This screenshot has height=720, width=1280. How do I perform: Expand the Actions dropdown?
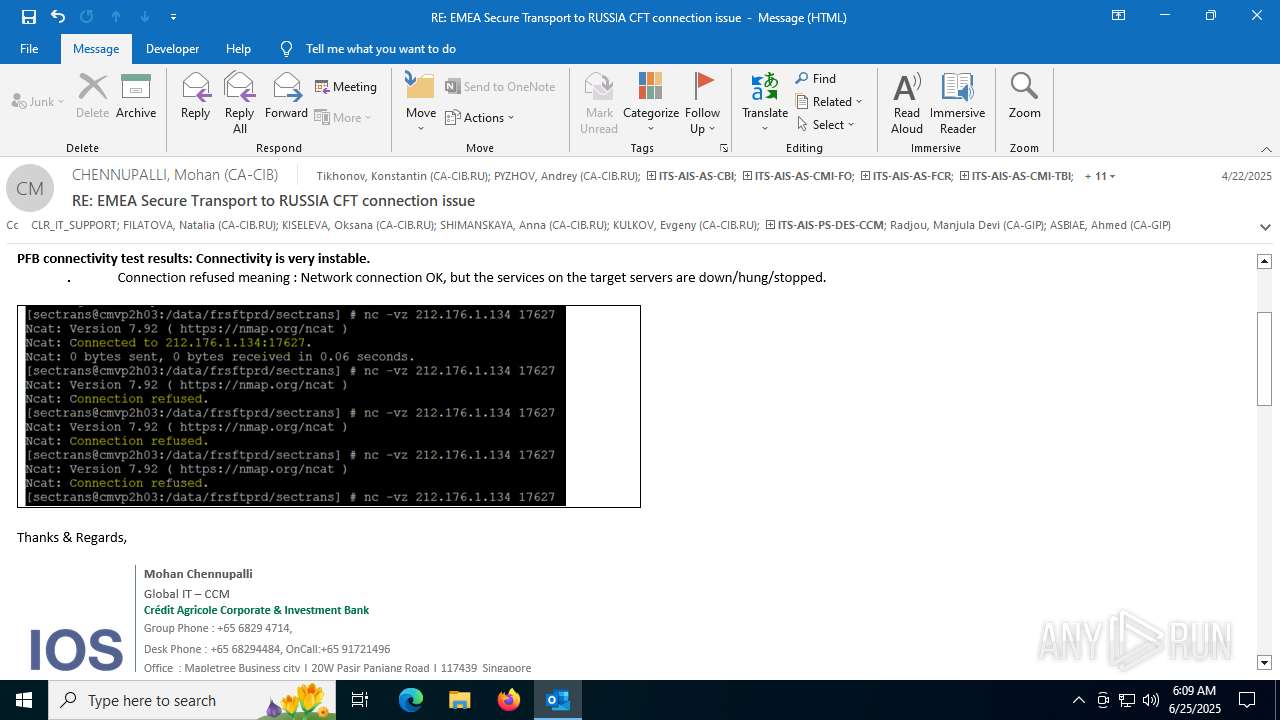pos(480,118)
